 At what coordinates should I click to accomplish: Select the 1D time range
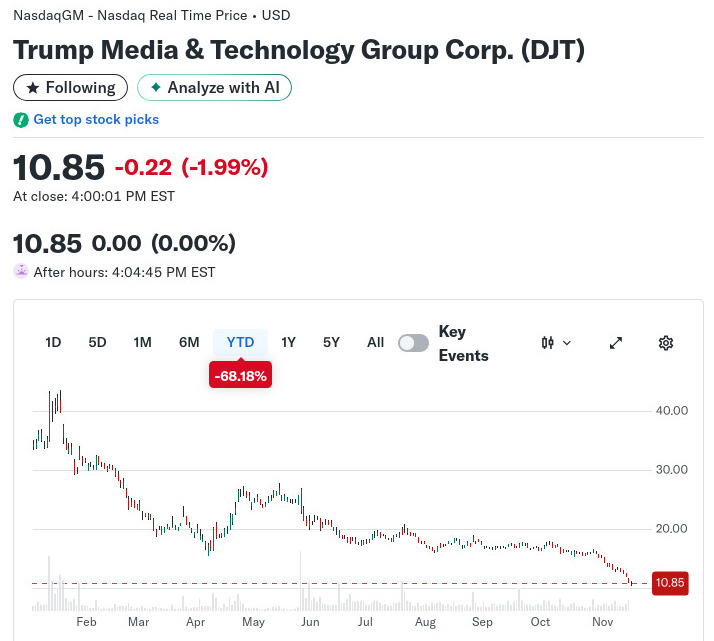coord(53,342)
